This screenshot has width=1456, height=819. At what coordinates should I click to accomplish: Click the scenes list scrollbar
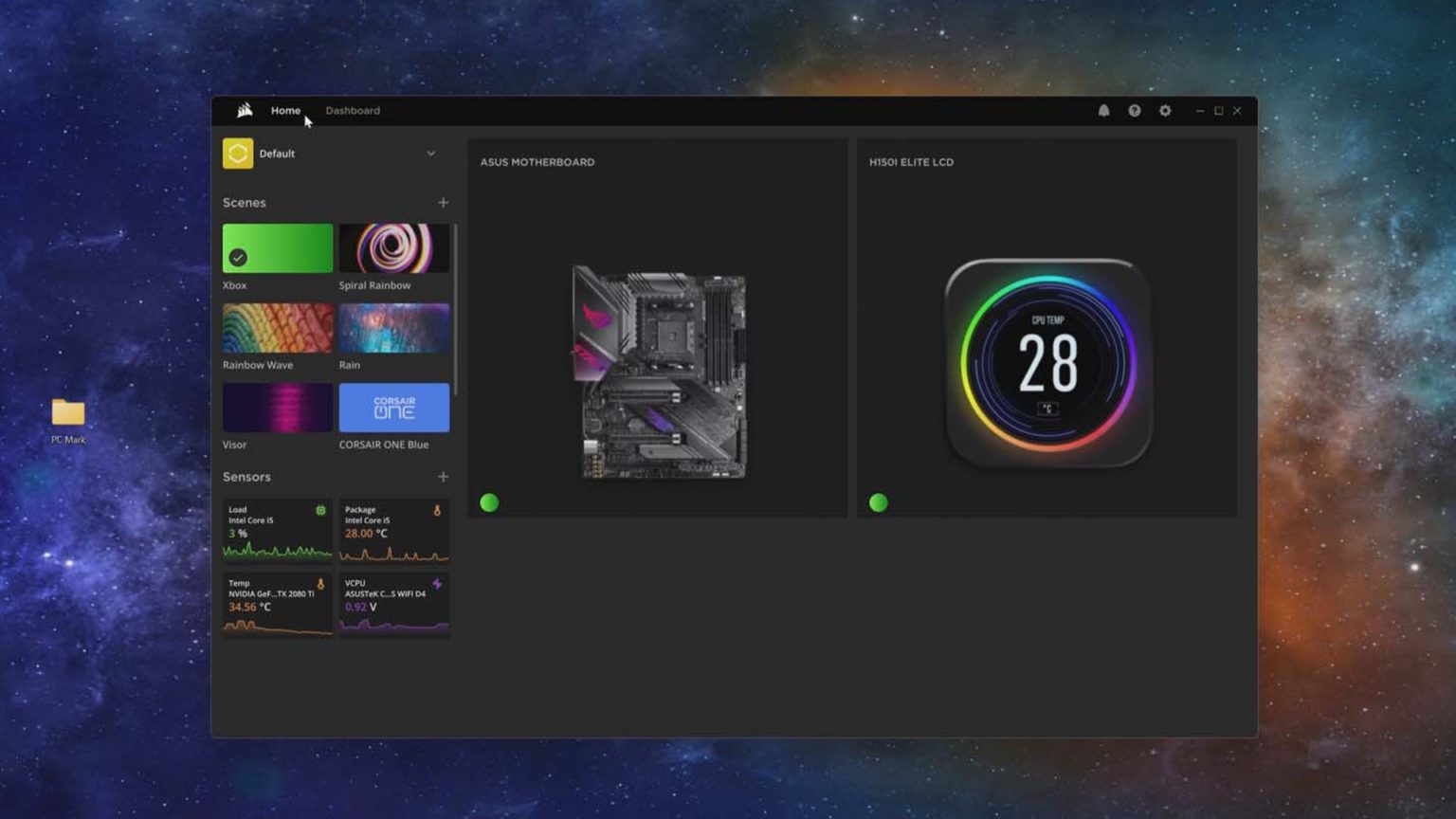[x=456, y=309]
